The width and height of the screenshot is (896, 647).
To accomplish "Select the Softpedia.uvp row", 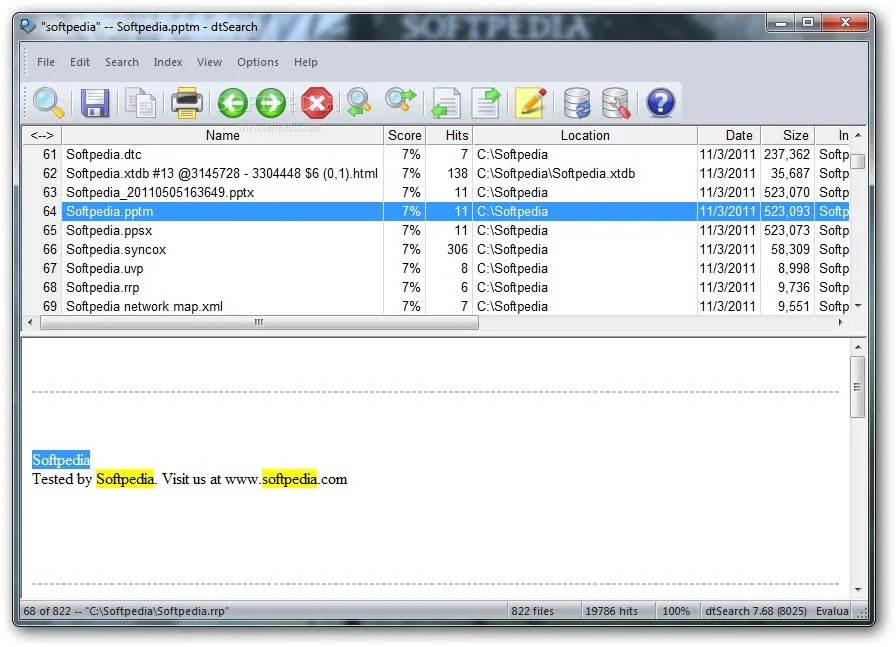I will point(436,268).
